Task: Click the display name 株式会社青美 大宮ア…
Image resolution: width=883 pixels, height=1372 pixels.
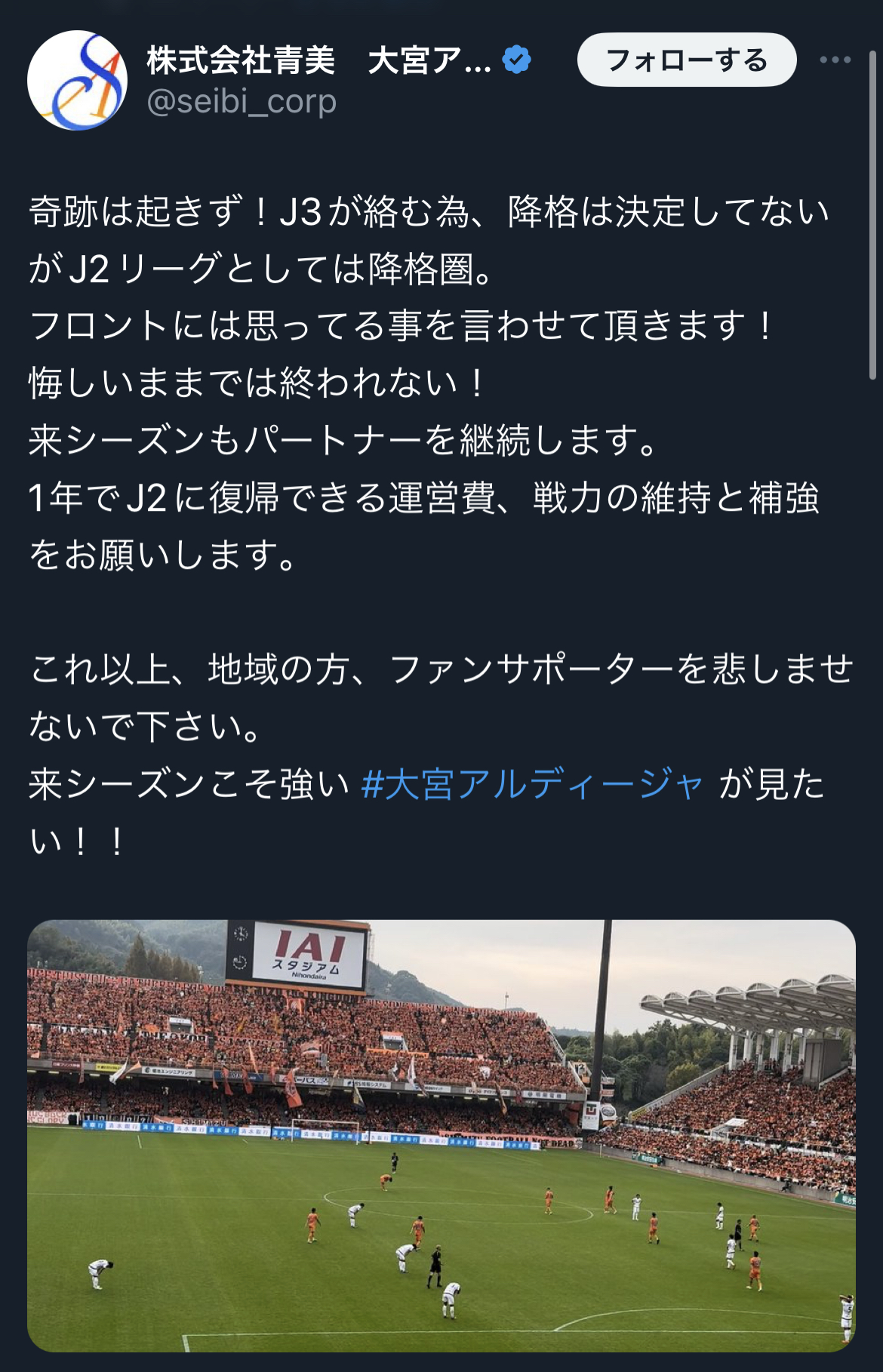Action: pyautogui.click(x=318, y=60)
